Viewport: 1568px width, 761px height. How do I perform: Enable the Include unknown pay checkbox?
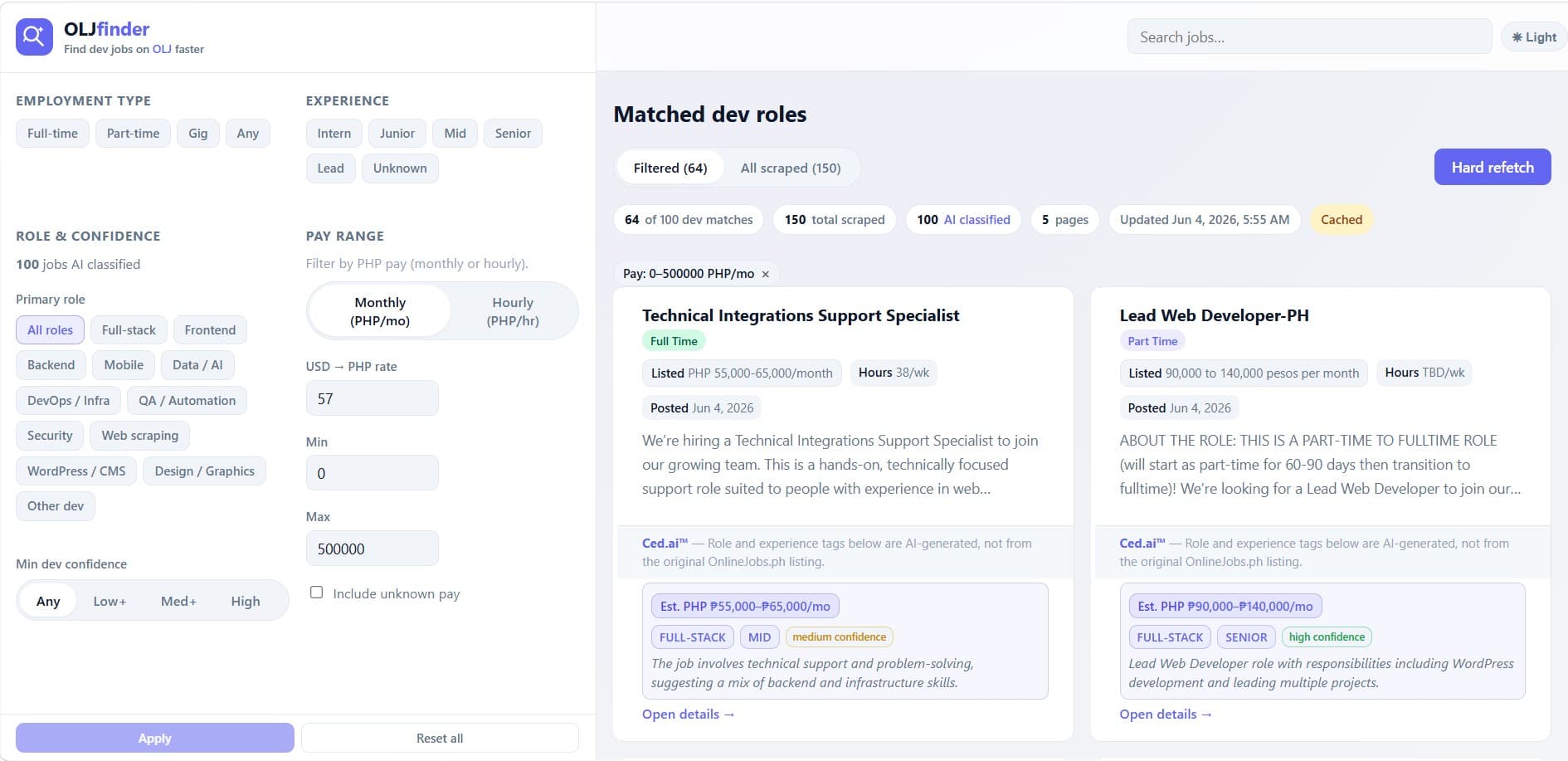[x=316, y=593]
